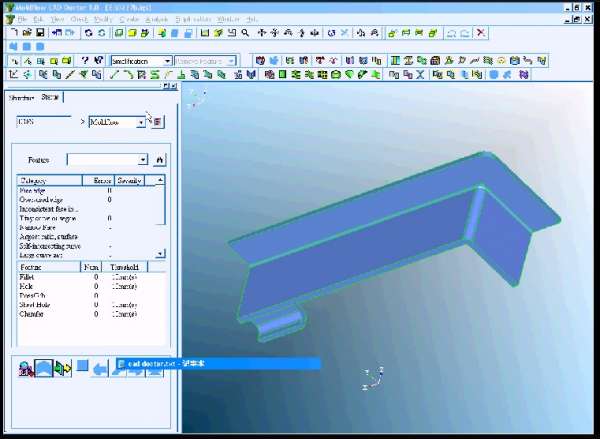Open the View menu
Viewport: 600px width, 439px height.
tap(57, 19)
